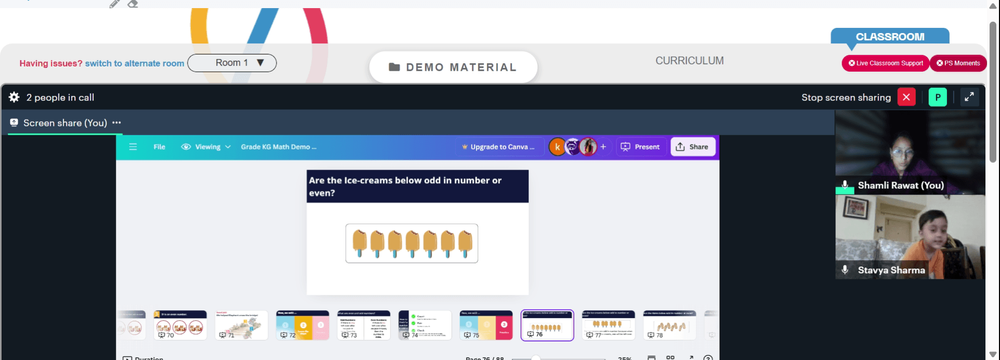
Task: Click switch to alternate room link
Action: point(135,63)
